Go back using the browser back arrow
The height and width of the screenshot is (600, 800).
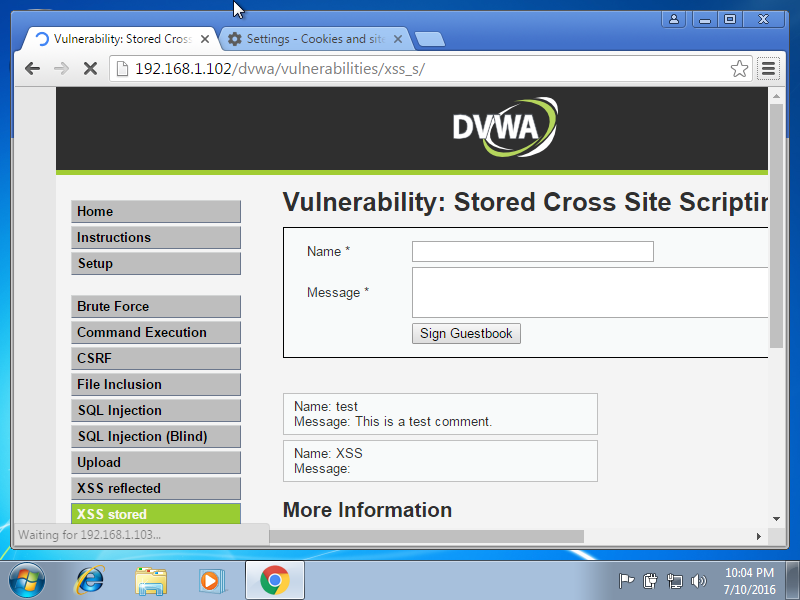pos(32,68)
